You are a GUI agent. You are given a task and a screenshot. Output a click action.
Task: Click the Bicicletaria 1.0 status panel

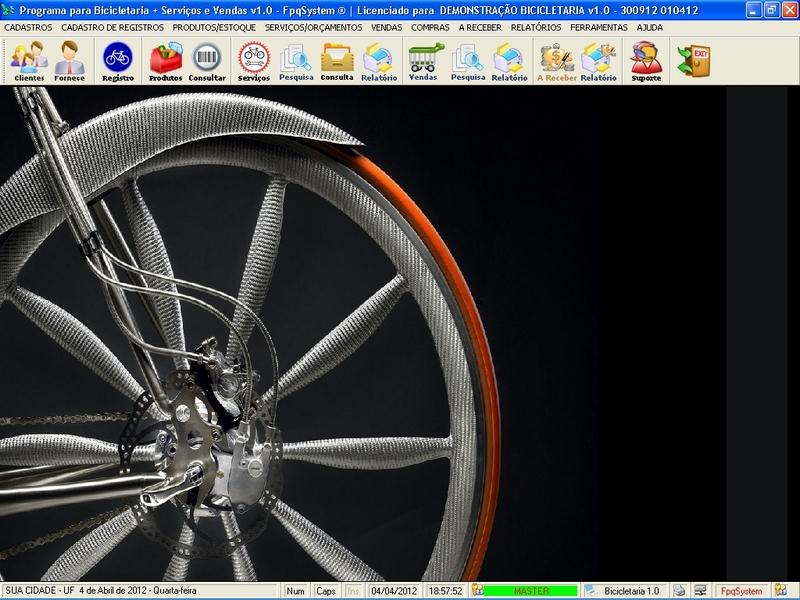pos(630,591)
